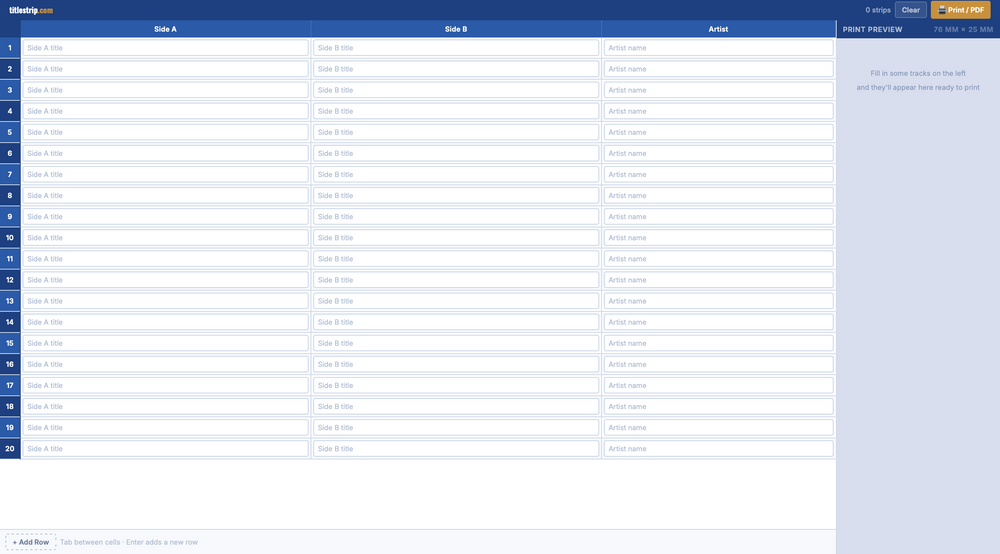Focus Side B title field in row 6
1000x554 pixels.
[456, 153]
